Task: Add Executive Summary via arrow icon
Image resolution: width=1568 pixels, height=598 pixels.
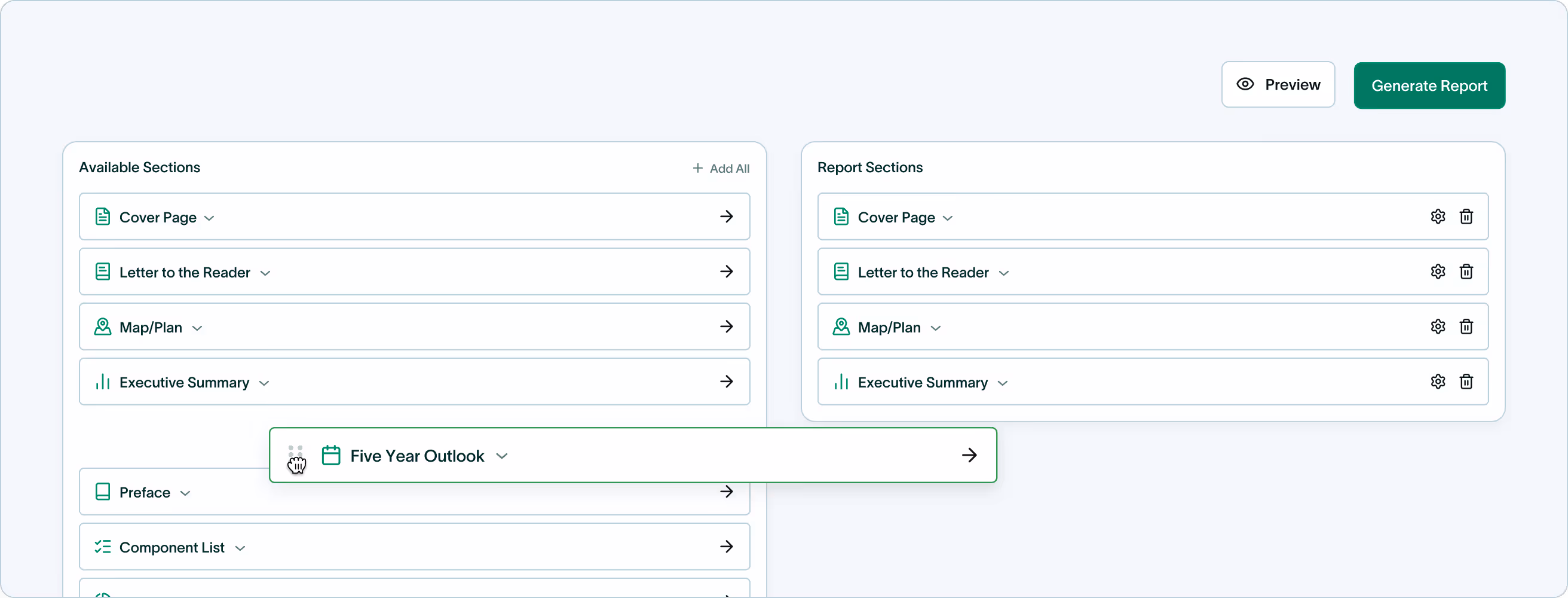Action: coord(726,382)
